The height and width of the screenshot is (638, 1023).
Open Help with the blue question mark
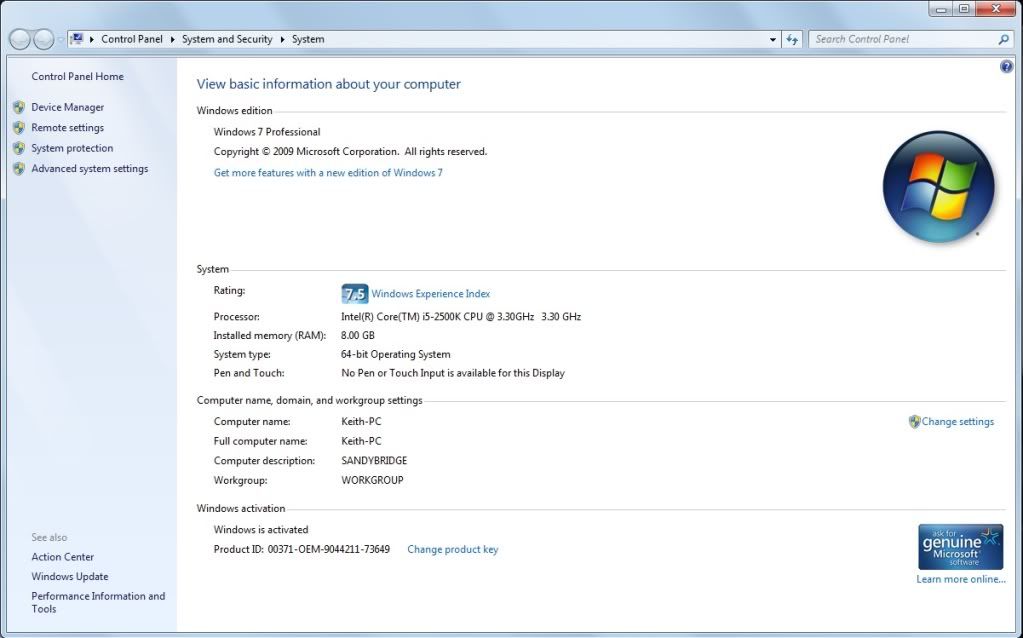pos(1006,67)
